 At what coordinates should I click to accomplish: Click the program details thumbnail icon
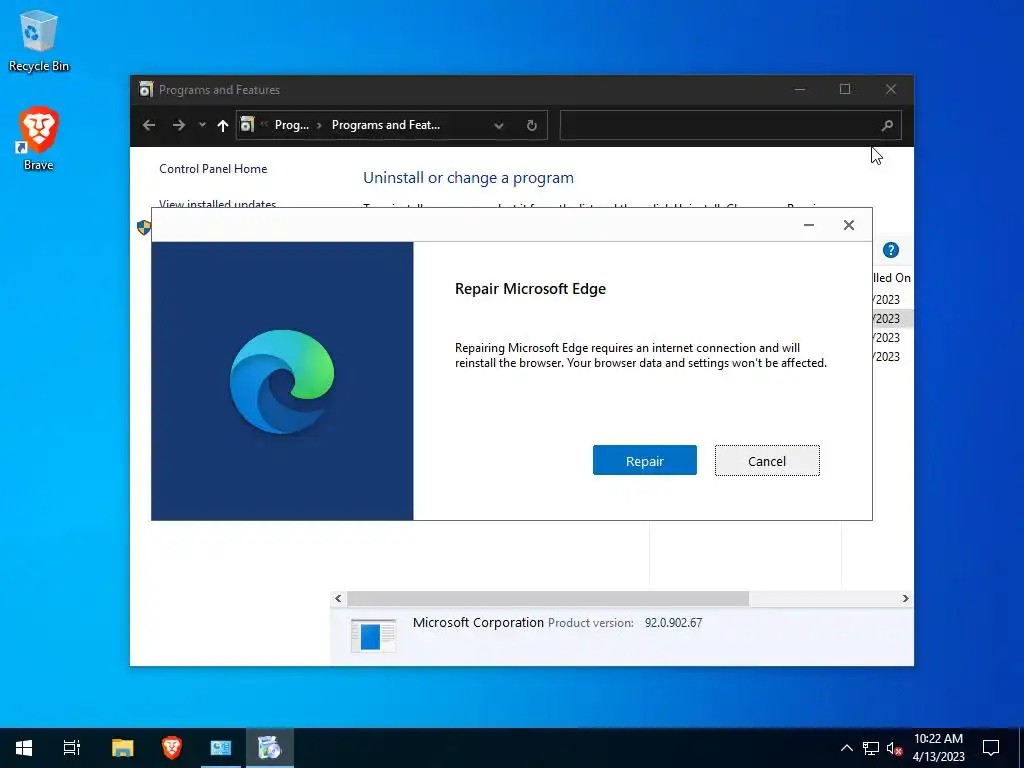point(373,635)
